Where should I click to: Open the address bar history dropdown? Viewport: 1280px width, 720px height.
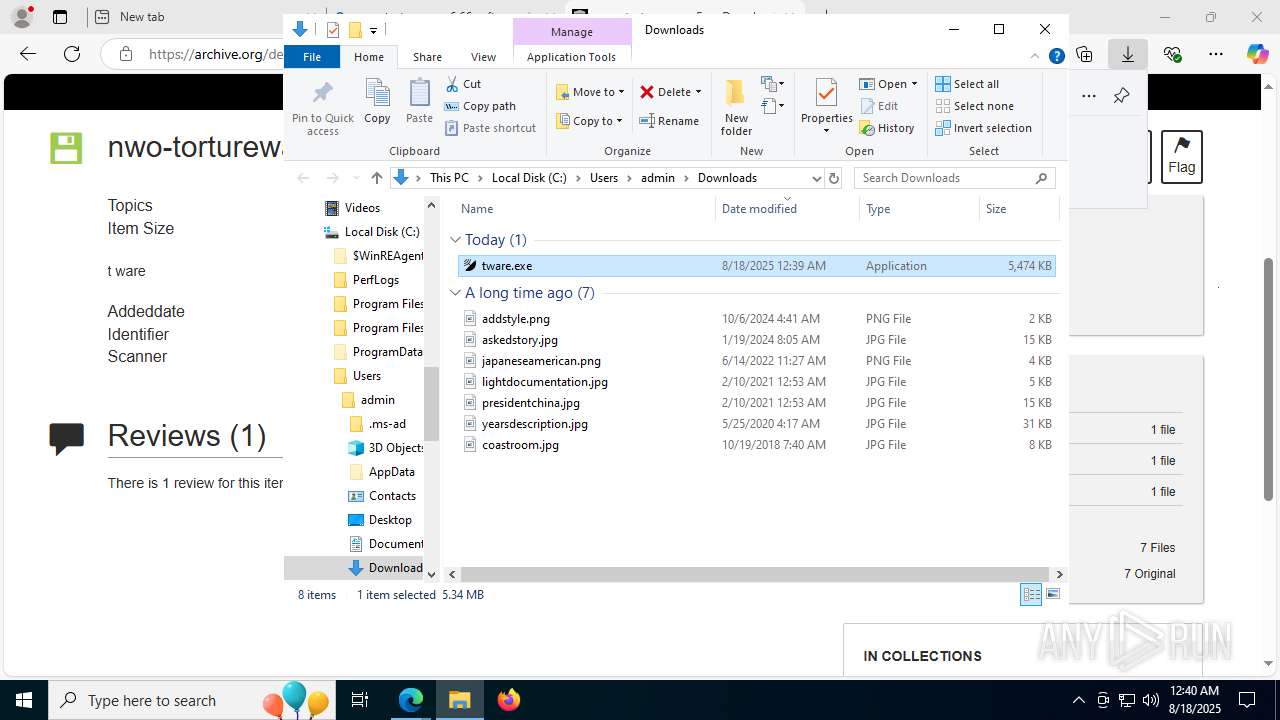point(816,178)
